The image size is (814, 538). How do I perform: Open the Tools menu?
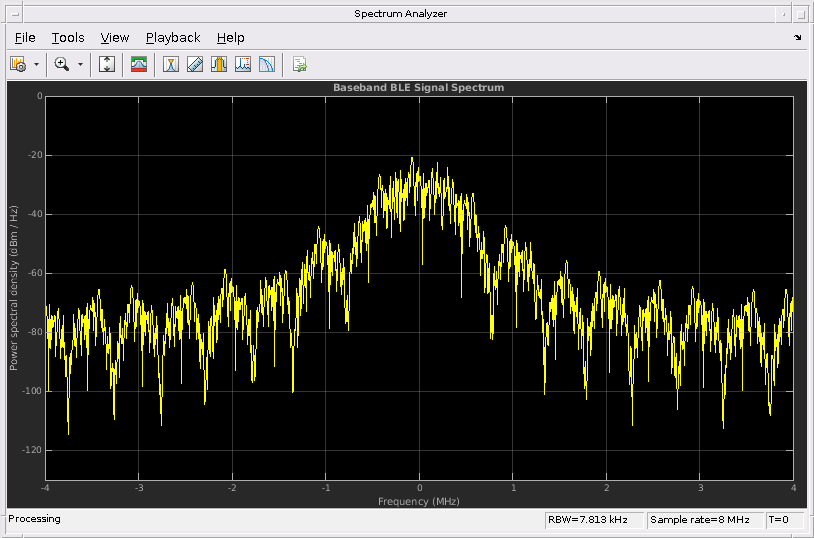(68, 38)
